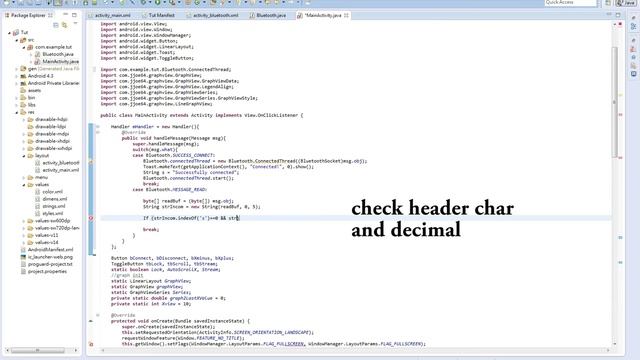Viewport: 640px width, 360px height.
Task: Expand the gen folder node
Action: pos(17,69)
